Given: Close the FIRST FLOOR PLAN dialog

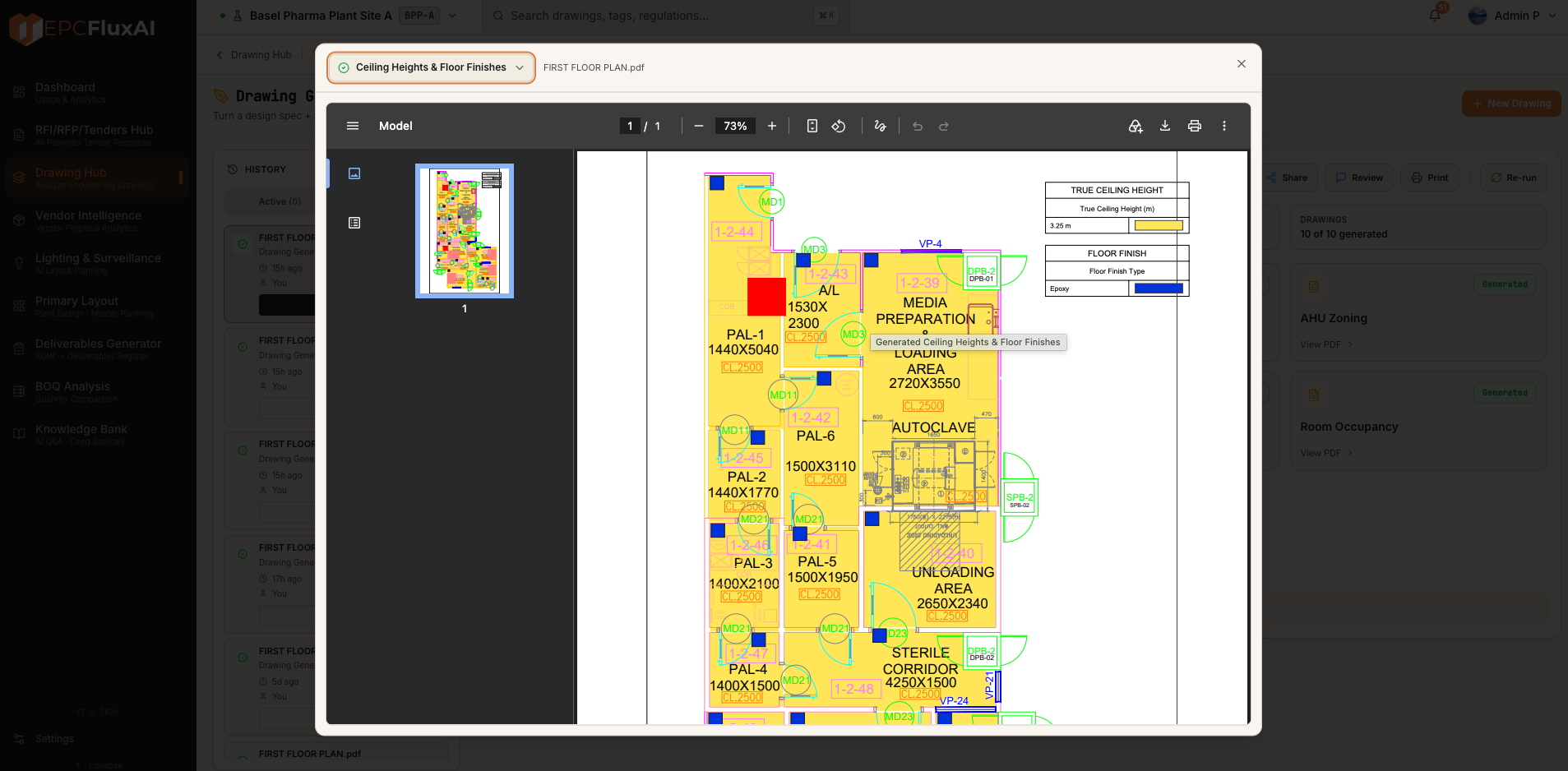Looking at the screenshot, I should [x=1242, y=64].
